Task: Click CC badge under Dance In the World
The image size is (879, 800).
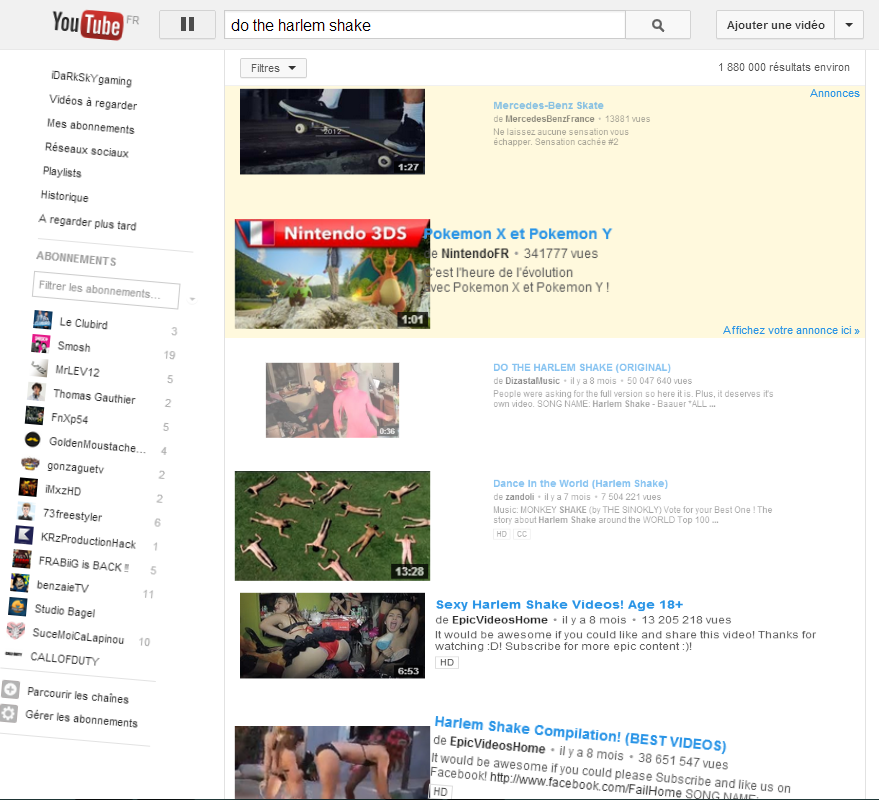Action: point(521,534)
